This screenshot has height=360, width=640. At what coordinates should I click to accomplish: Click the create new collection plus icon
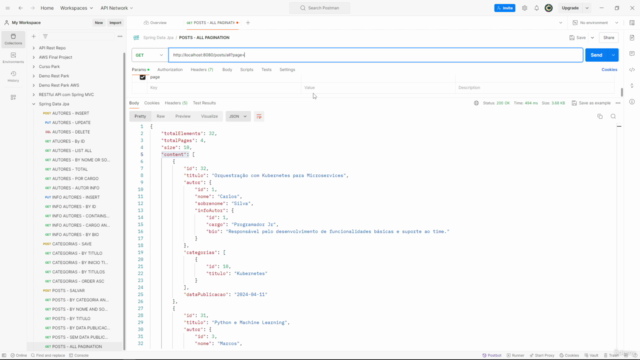point(33,36)
